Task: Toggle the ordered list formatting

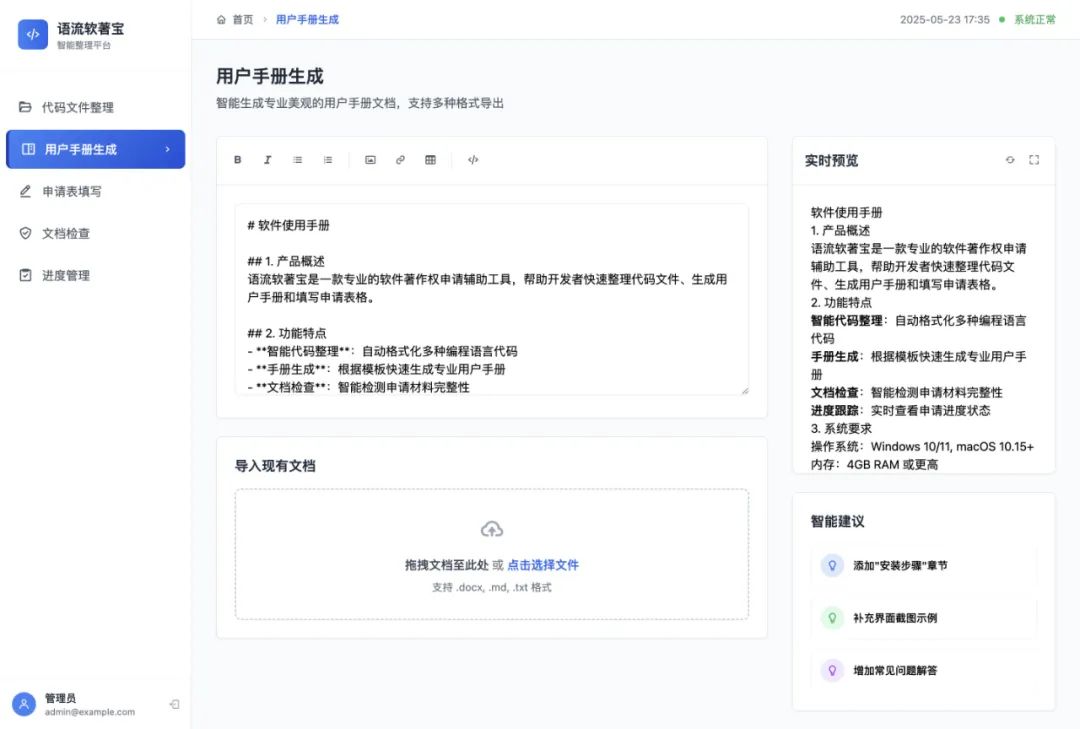Action: pos(327,159)
